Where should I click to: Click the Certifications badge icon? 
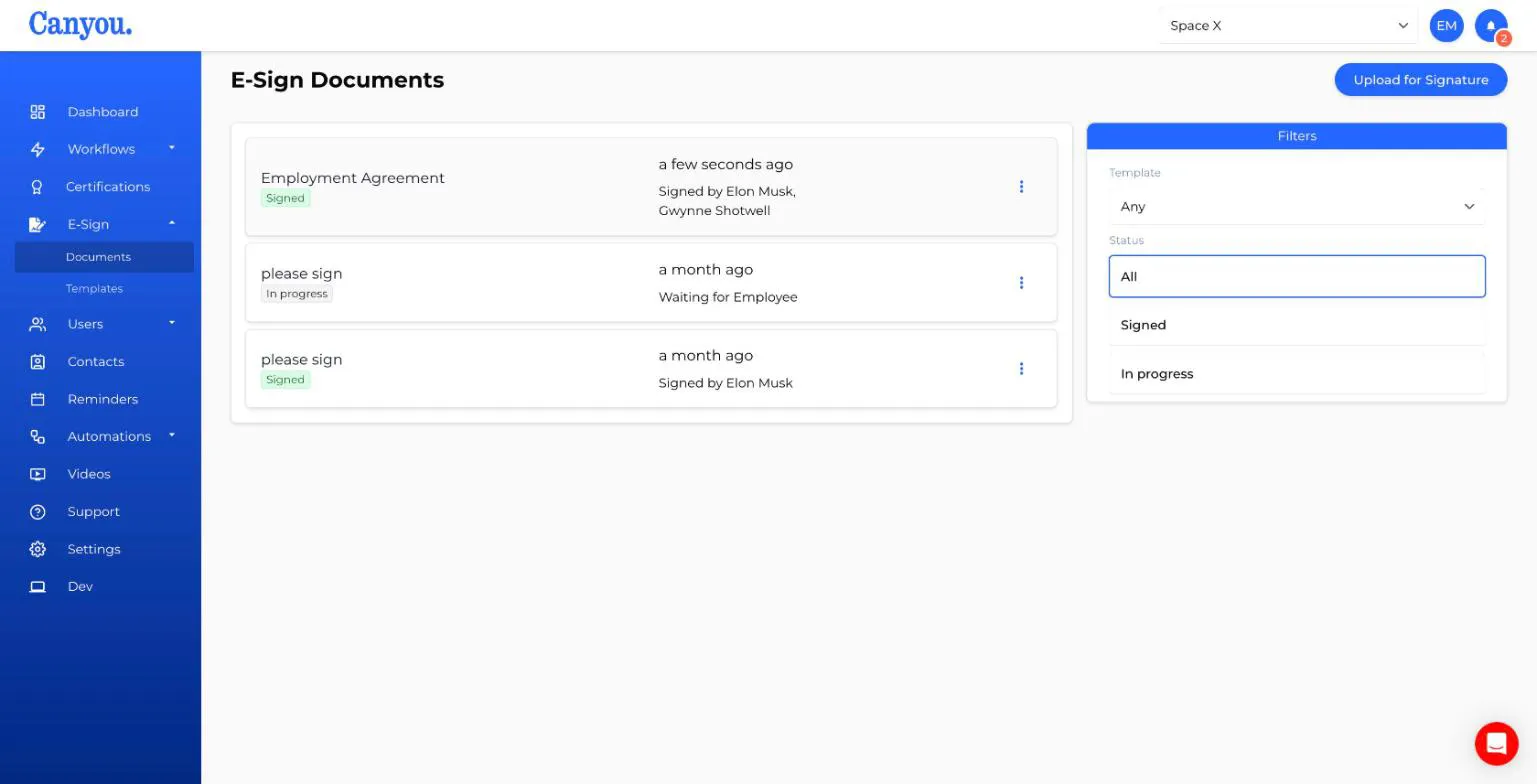point(38,187)
